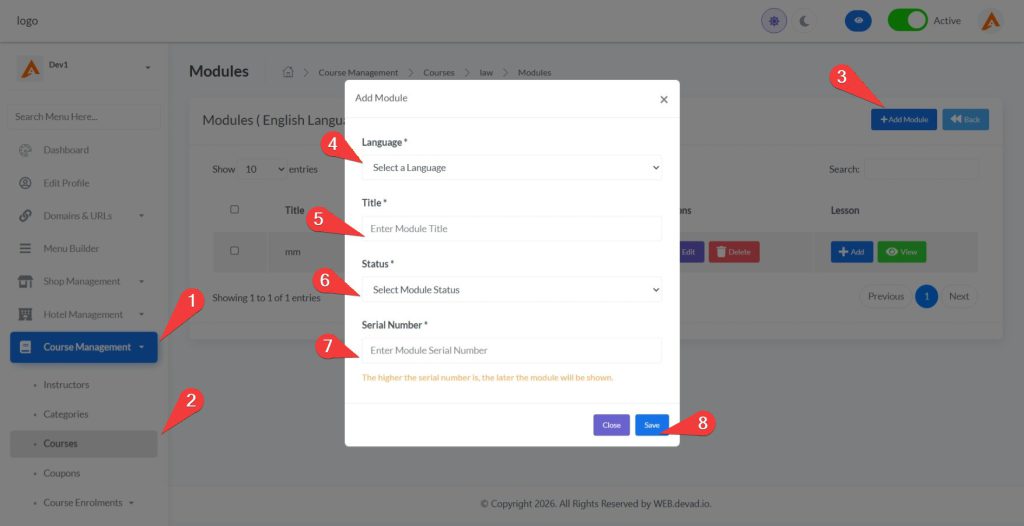Click the blue eye preview icon
Image resolution: width=1024 pixels, height=526 pixels.
[x=858, y=21]
